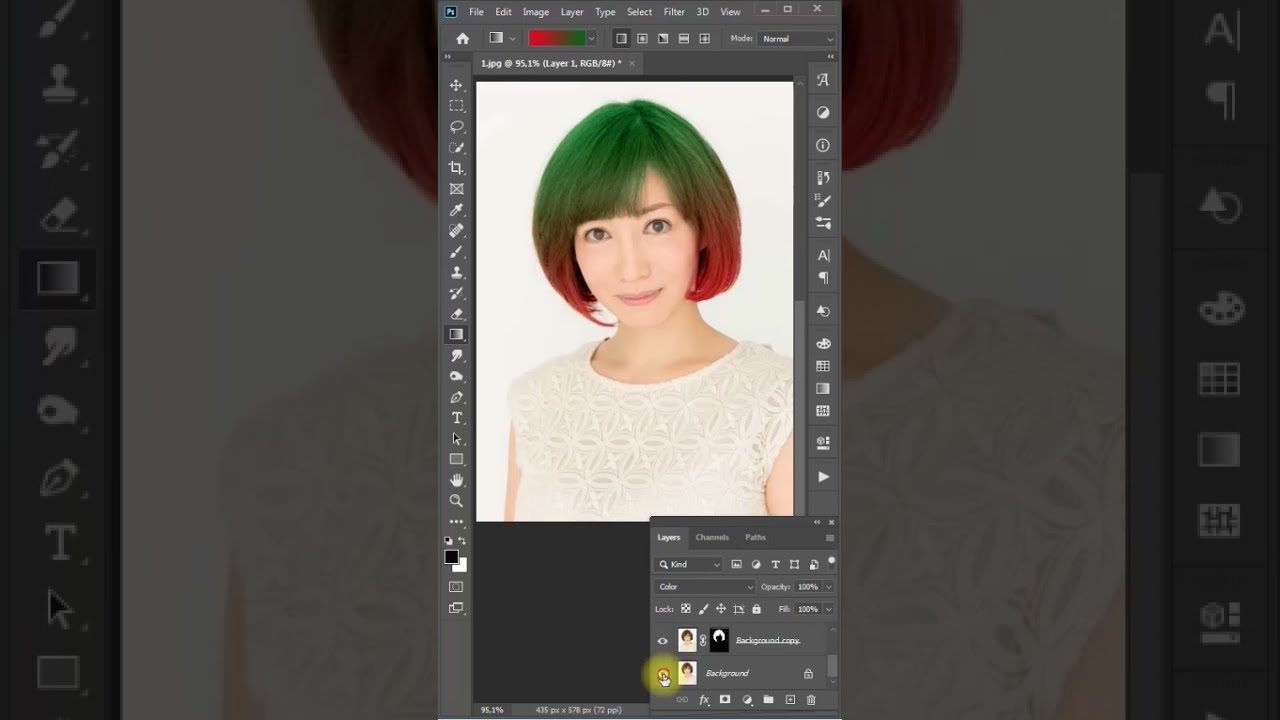
Task: Toggle lock transparent pixels
Action: click(686, 609)
